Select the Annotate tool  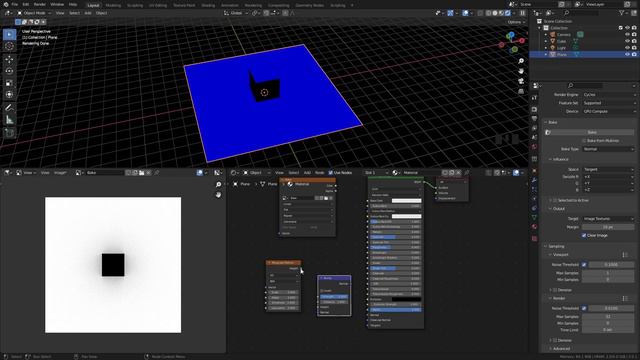pyautogui.click(x=9, y=108)
